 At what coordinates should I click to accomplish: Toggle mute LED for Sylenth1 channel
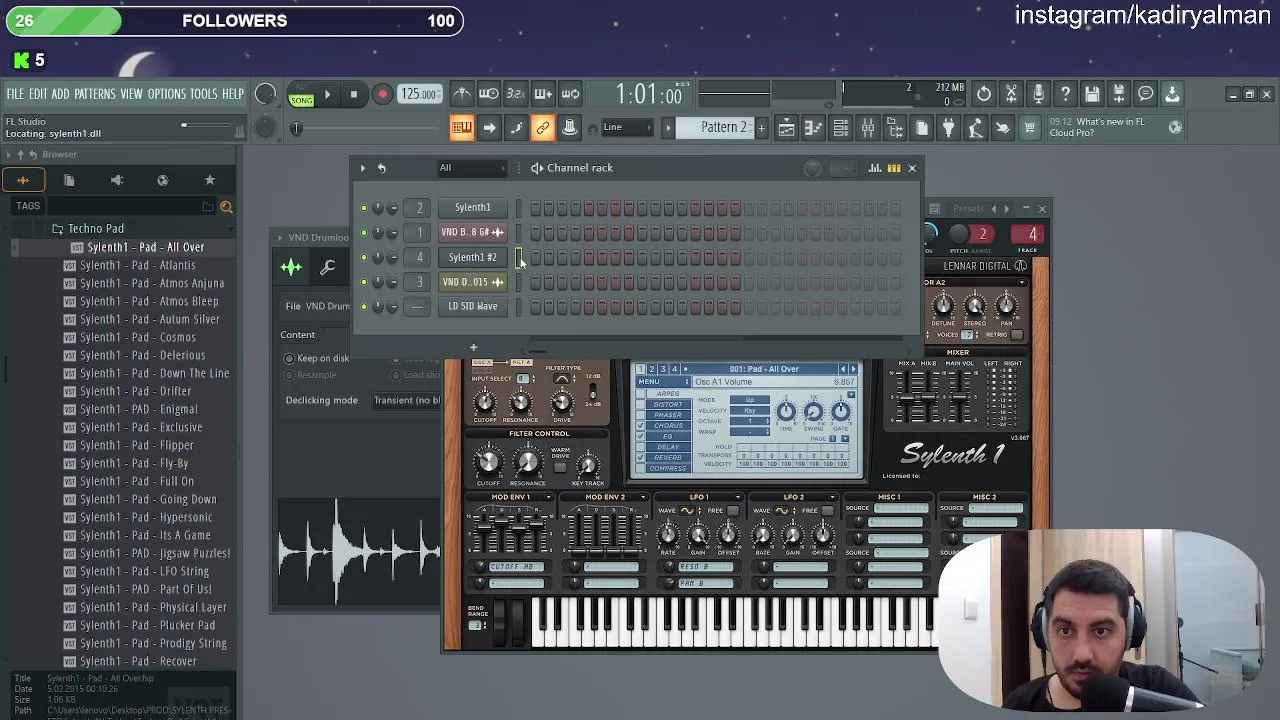tap(364, 208)
